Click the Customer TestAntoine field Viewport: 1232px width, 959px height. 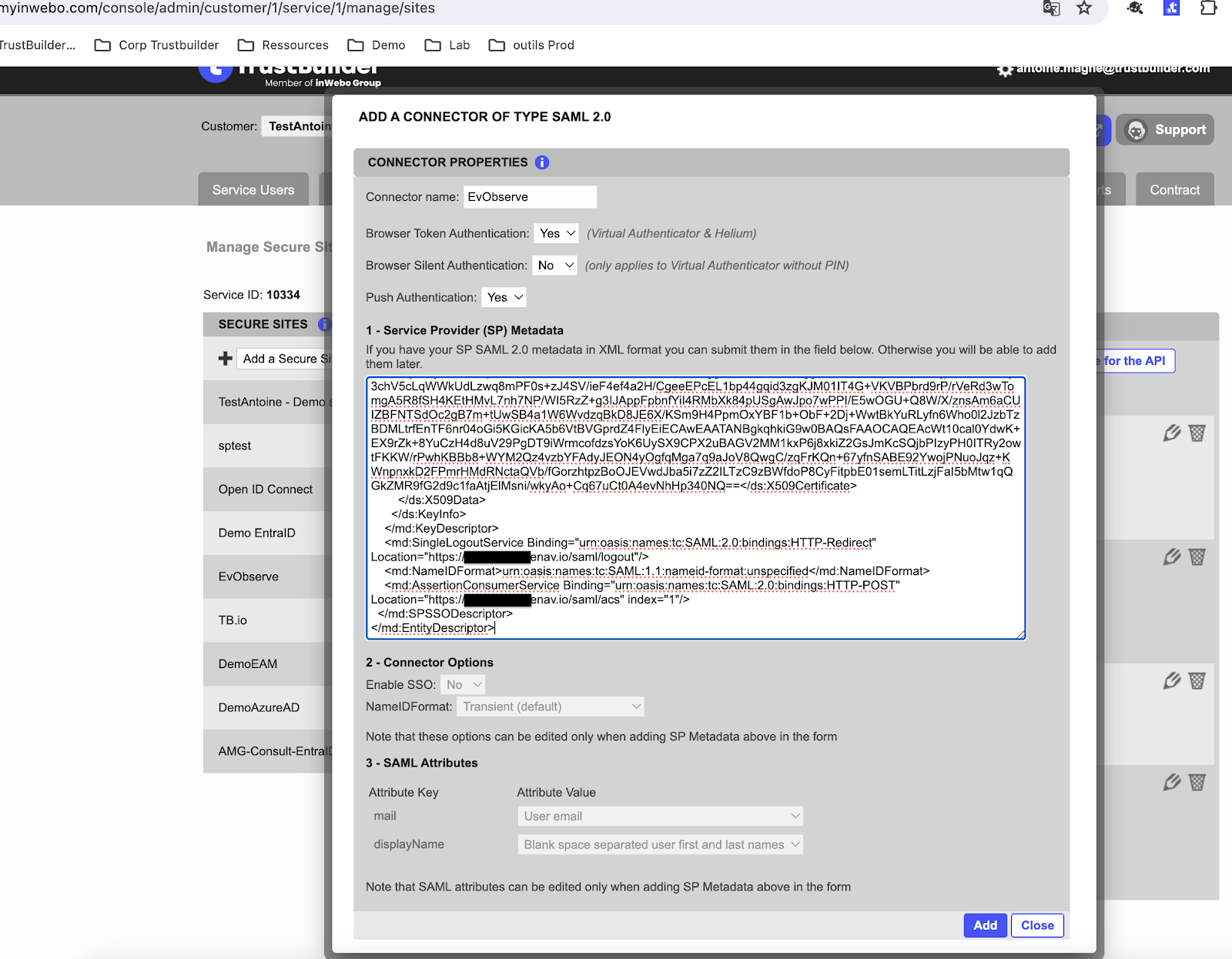[297, 126]
